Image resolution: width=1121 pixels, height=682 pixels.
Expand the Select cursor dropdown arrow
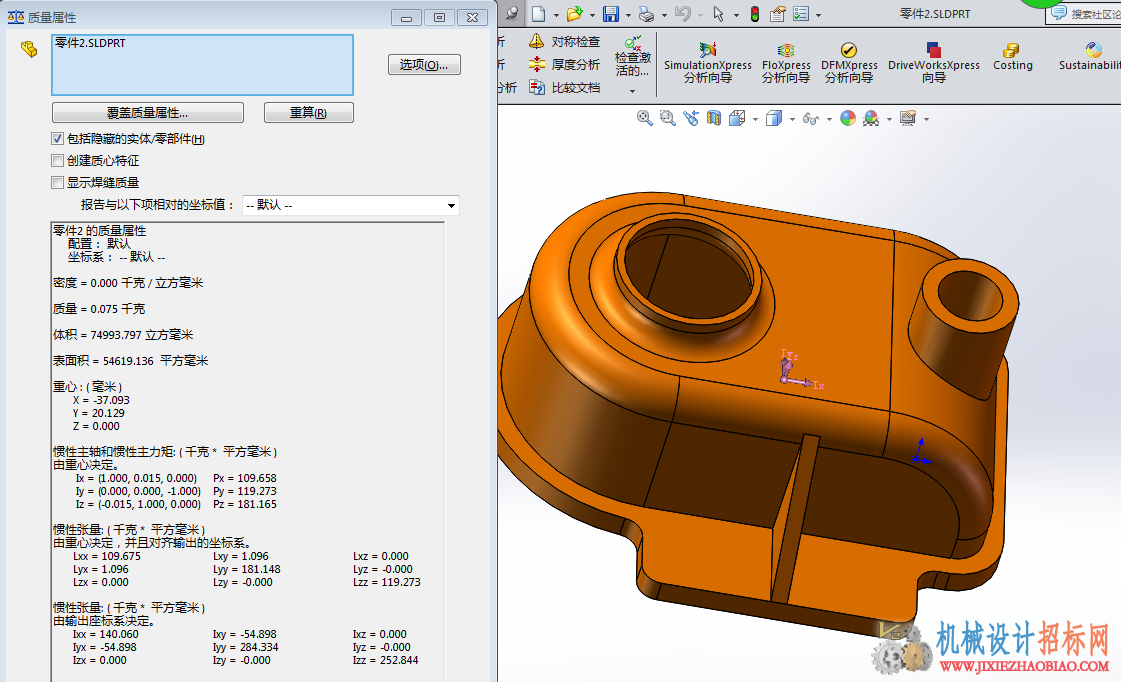(x=736, y=15)
